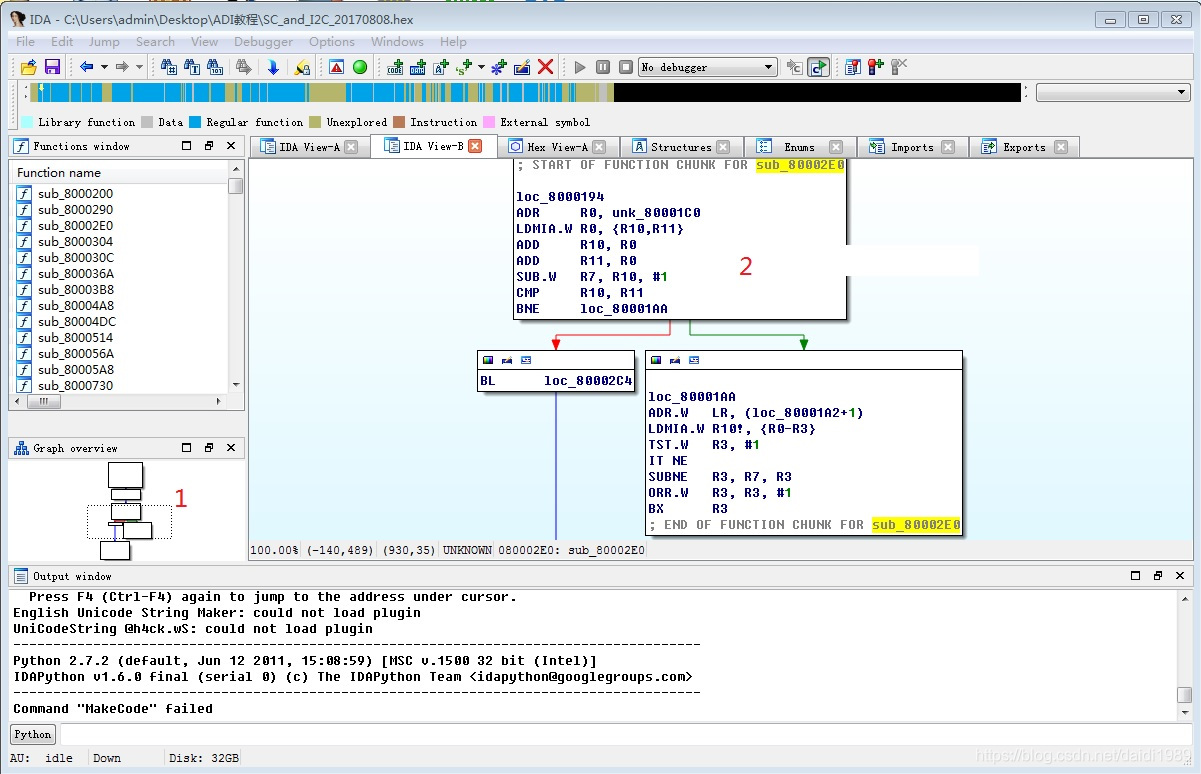Screen dimensions: 1201x774
Task: Open the Debugger menu
Action: tap(263, 41)
